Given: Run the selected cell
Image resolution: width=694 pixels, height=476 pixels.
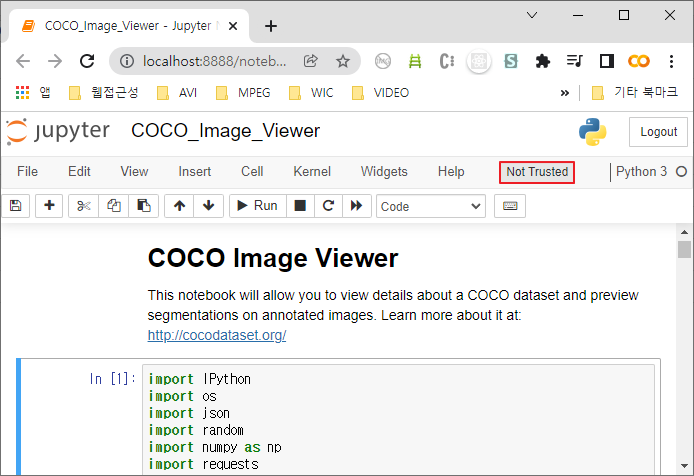Looking at the screenshot, I should coord(258,206).
